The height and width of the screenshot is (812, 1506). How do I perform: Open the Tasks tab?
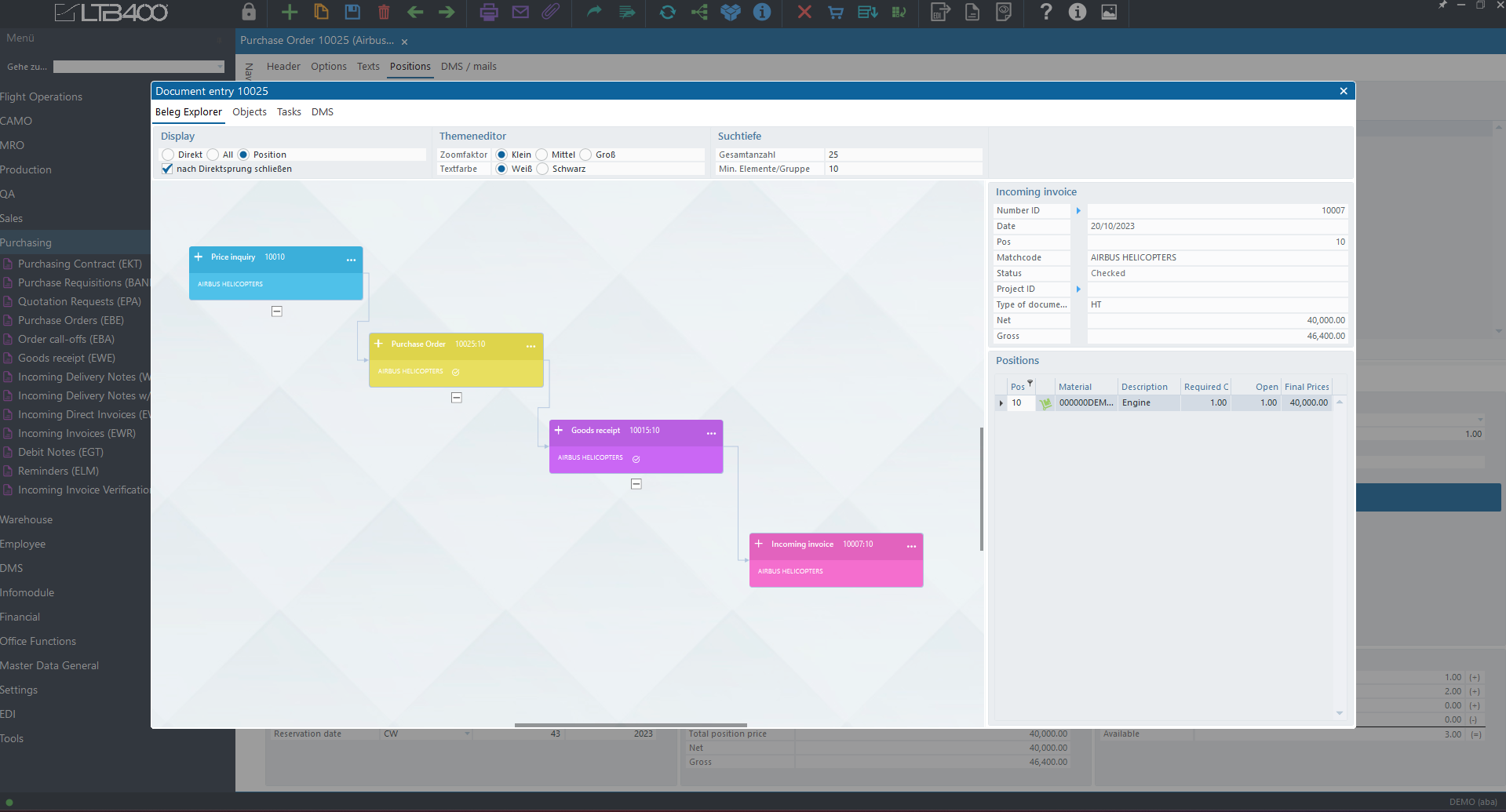pos(289,112)
